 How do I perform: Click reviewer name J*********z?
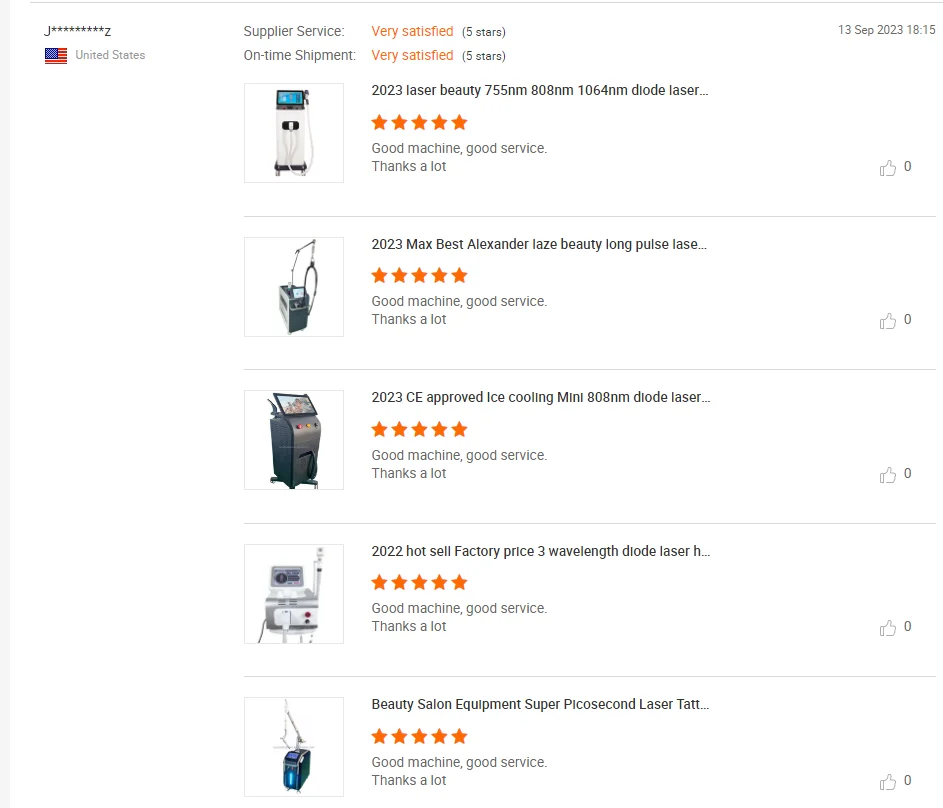[77, 32]
